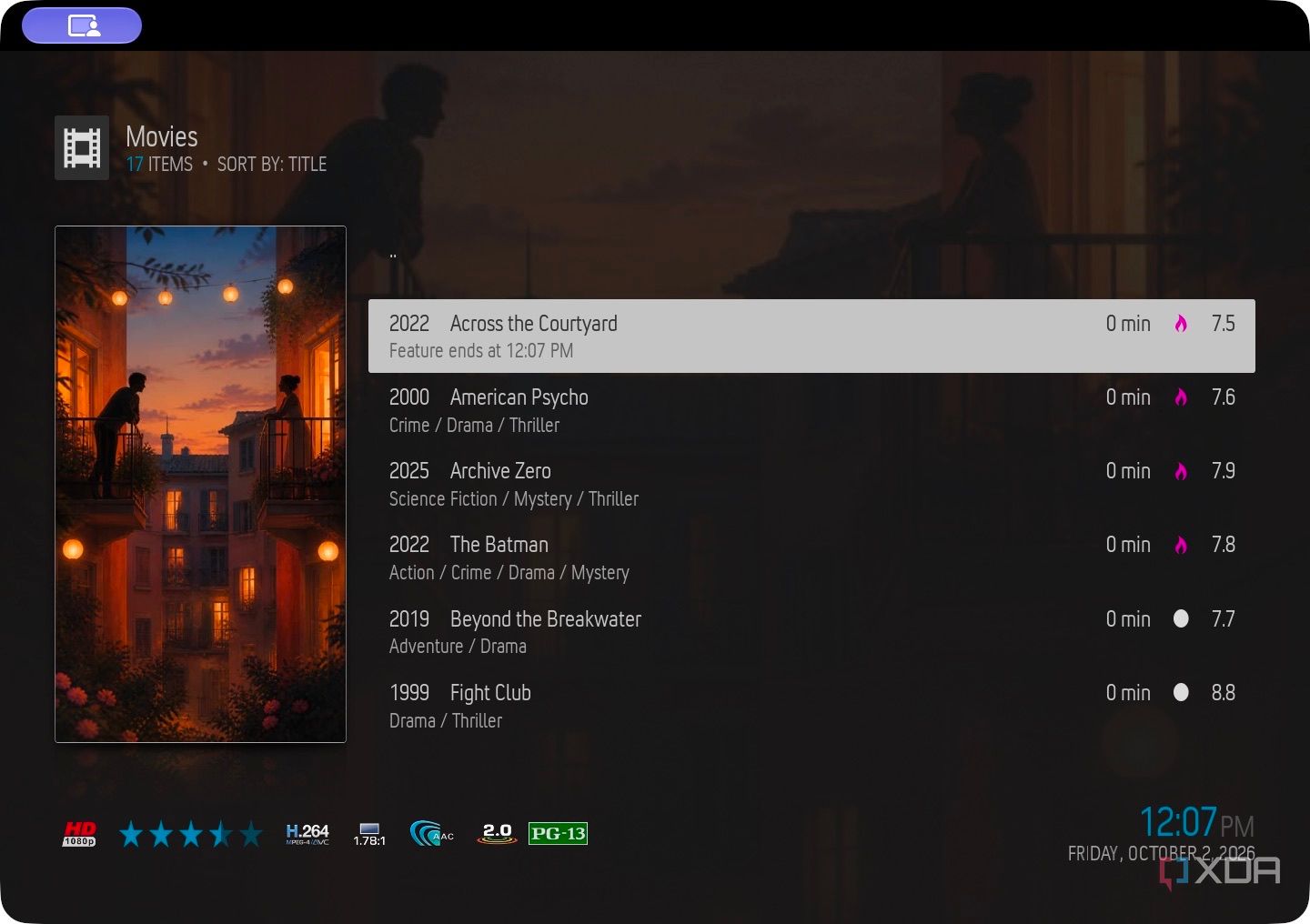Click the blue star rating display
1310x924 pixels.
(x=190, y=834)
